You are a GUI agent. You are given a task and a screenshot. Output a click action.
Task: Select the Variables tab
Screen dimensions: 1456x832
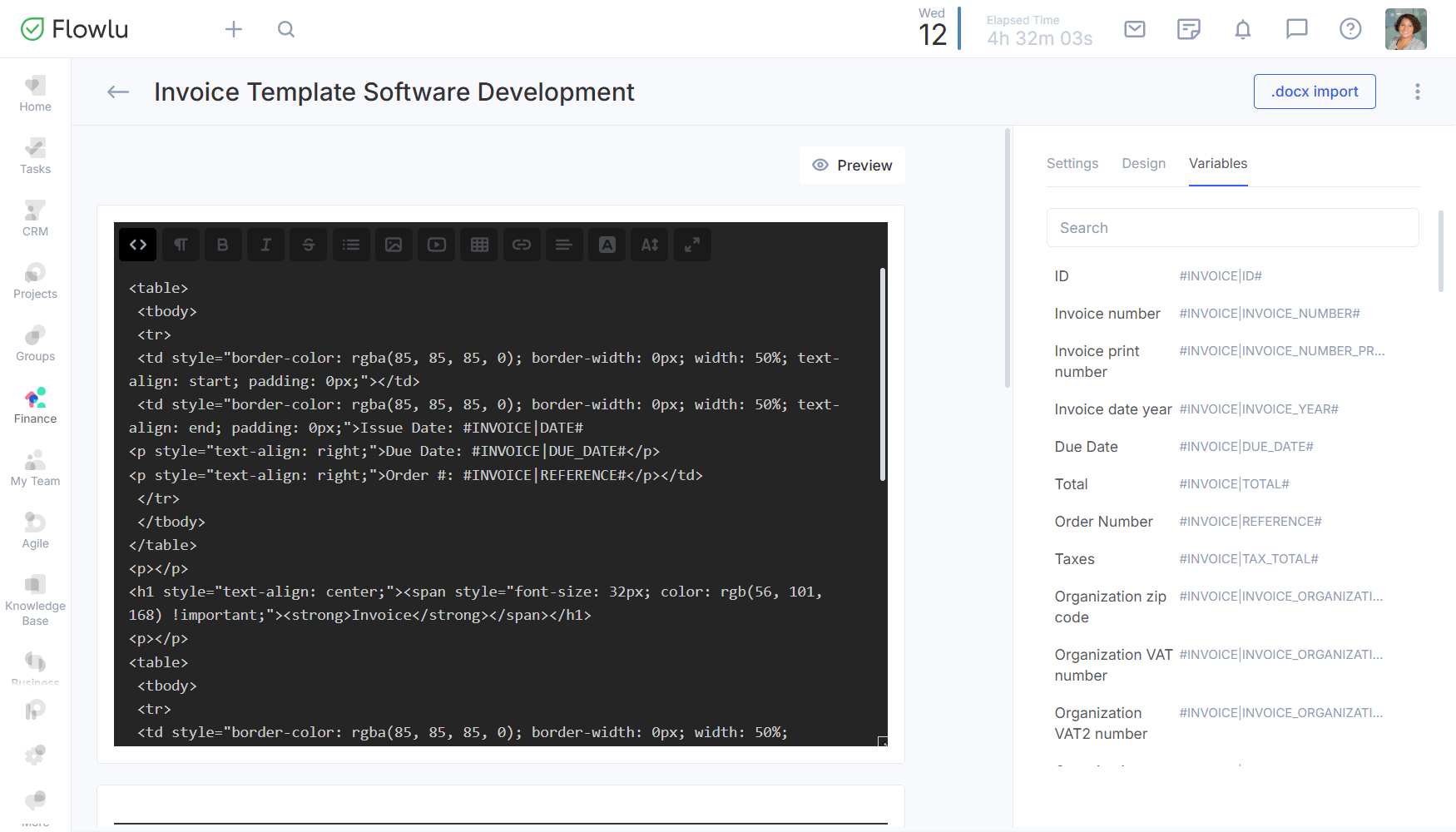click(x=1218, y=164)
